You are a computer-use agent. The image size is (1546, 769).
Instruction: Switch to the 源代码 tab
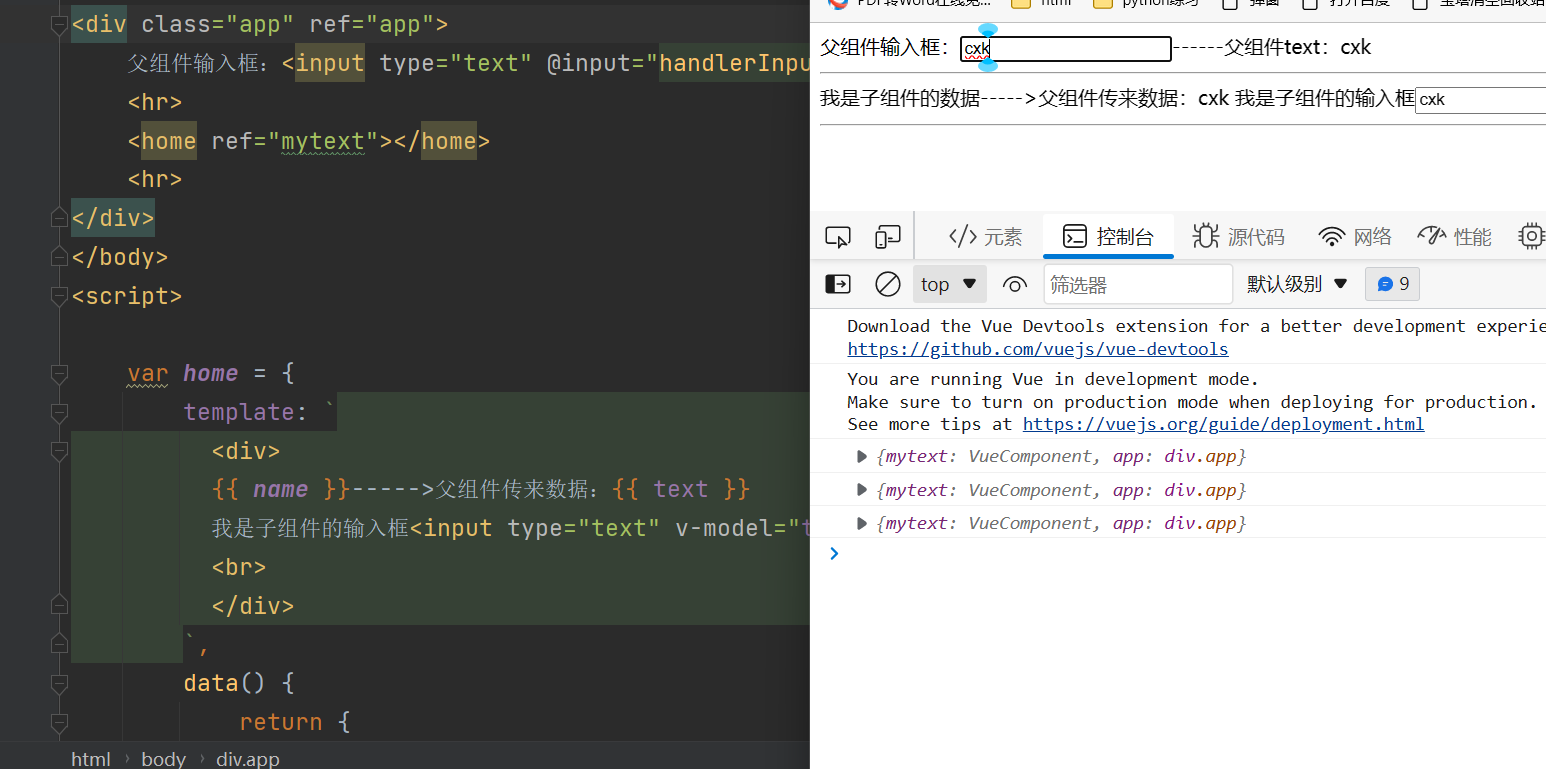click(x=1238, y=236)
